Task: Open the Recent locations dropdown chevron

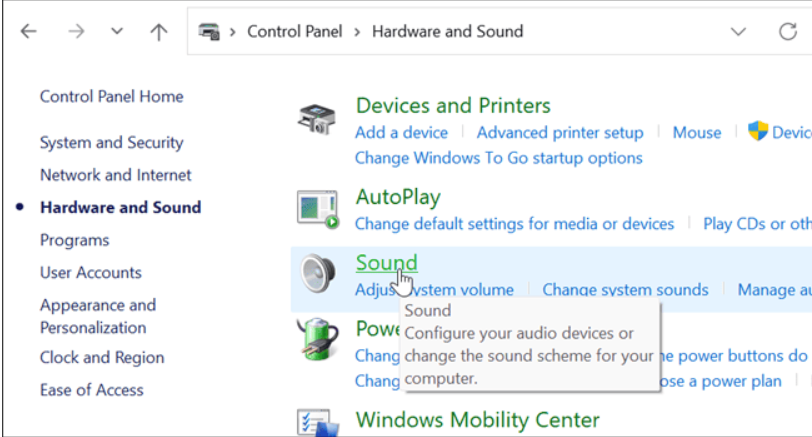Action: pyautogui.click(x=116, y=31)
